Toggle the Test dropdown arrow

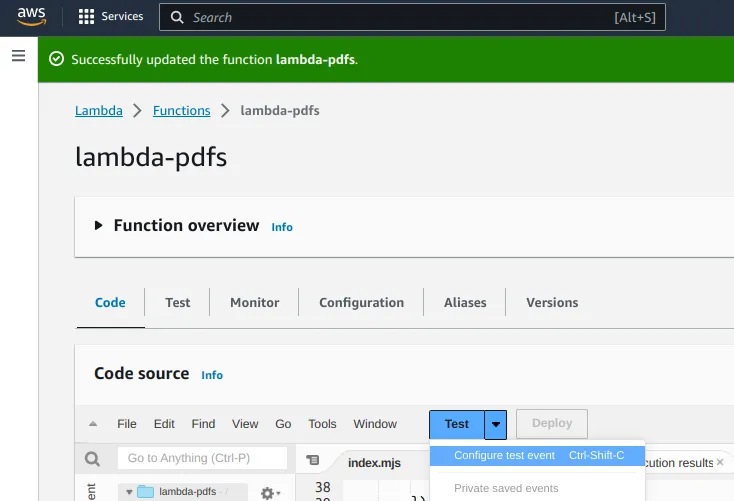[496, 424]
